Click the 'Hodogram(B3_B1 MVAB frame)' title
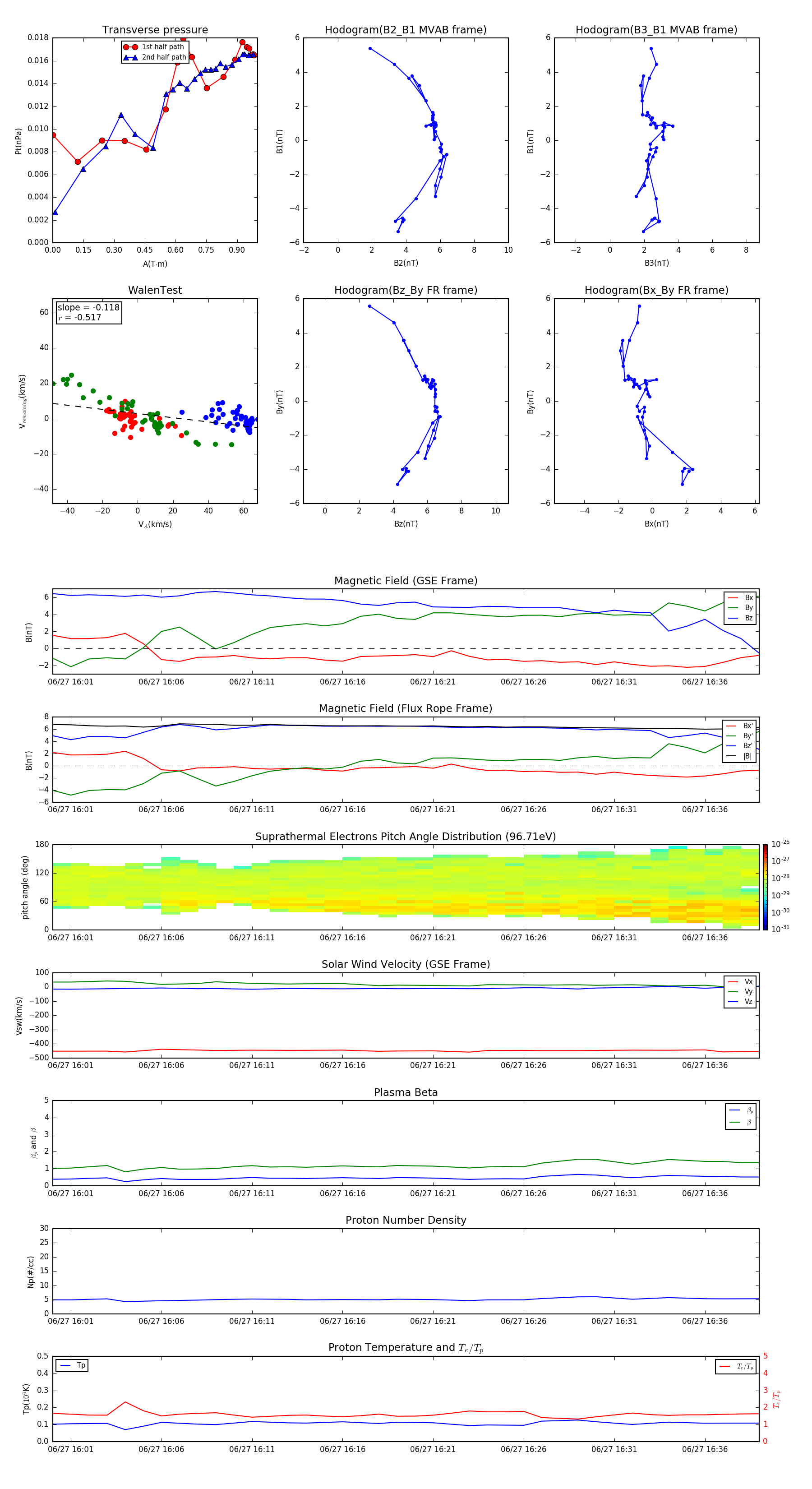This screenshot has height=1489, width=812. coord(656,30)
